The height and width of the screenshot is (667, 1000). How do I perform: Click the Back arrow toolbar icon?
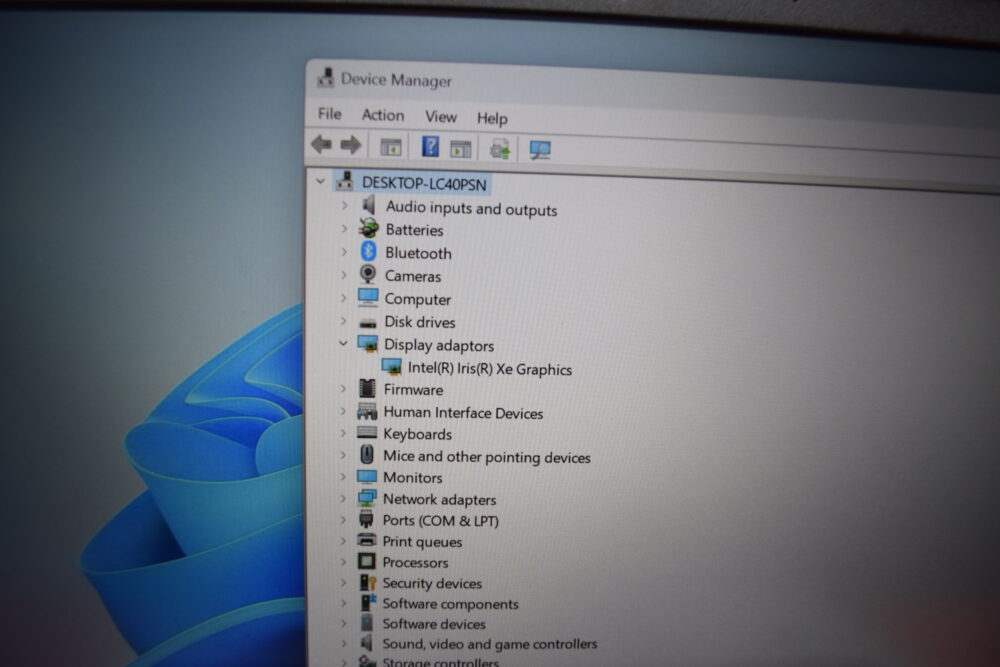(322, 144)
